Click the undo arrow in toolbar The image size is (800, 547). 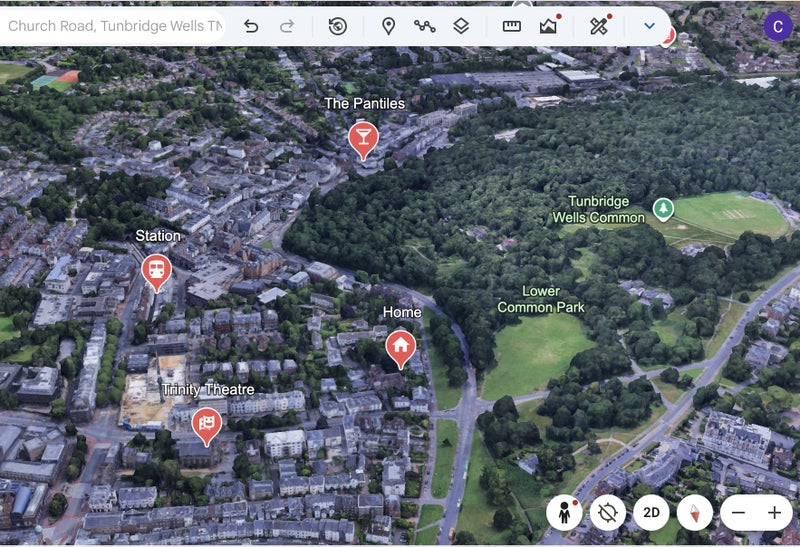point(251,26)
